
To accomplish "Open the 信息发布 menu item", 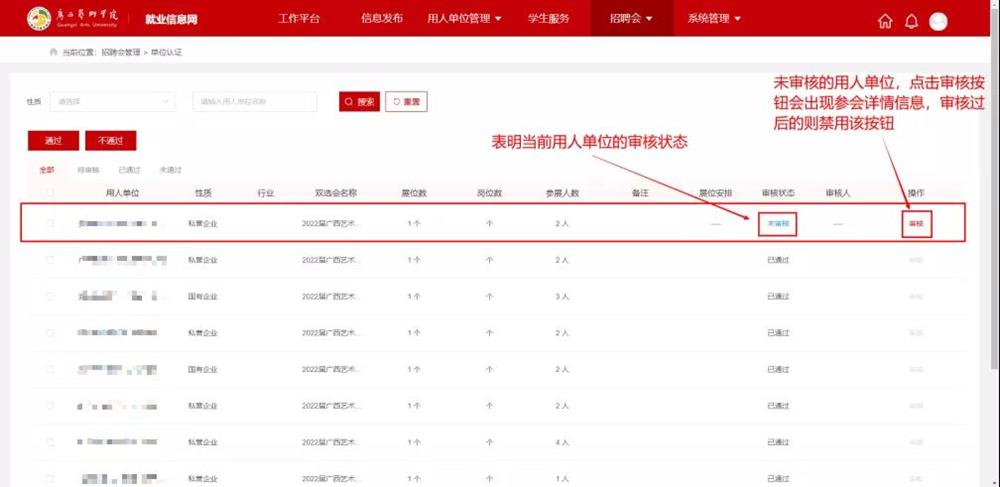I will click(x=380, y=19).
